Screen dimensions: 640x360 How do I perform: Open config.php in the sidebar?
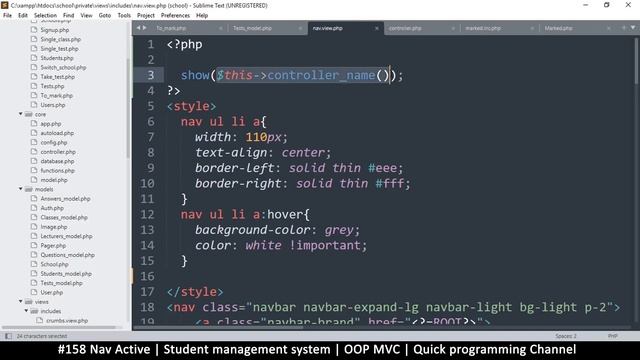(x=54, y=142)
